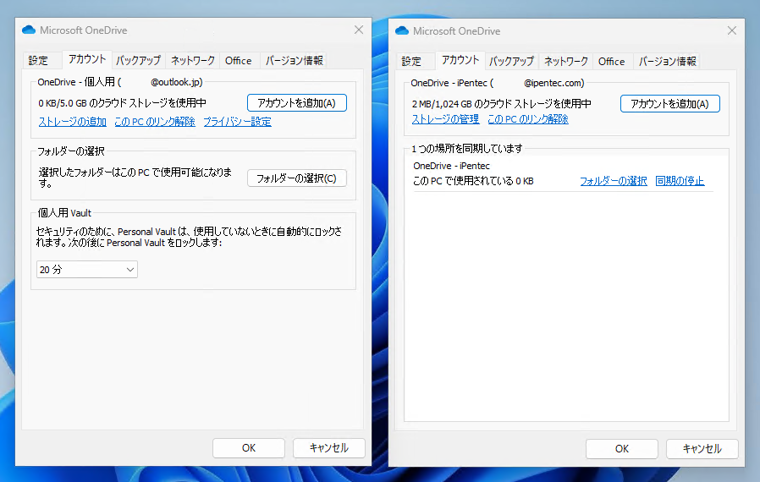Open ネットワーク tab in the left window

point(192,61)
